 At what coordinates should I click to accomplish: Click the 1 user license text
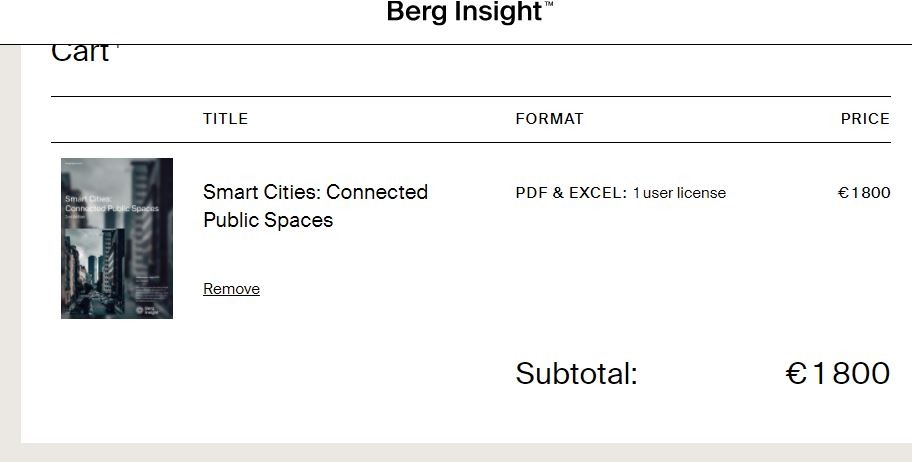tap(679, 193)
